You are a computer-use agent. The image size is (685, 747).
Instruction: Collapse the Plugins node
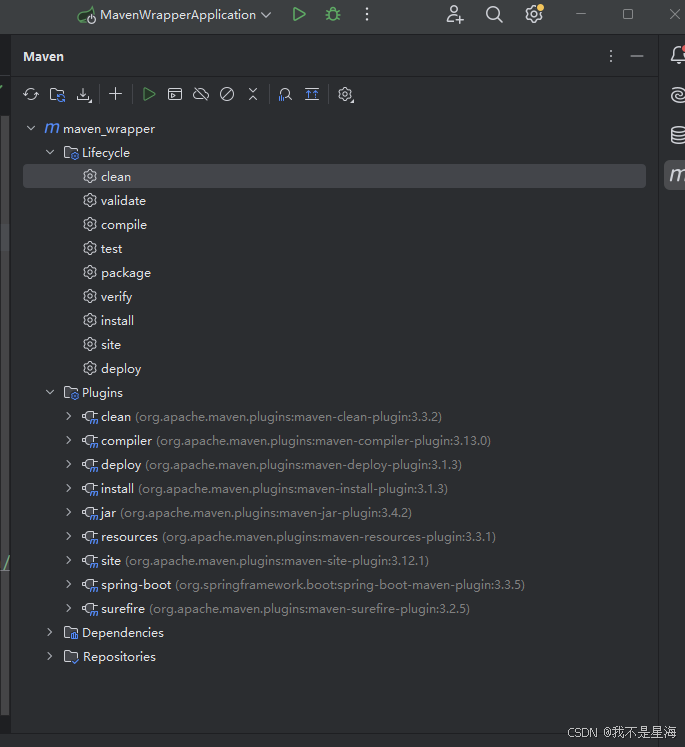(50, 392)
